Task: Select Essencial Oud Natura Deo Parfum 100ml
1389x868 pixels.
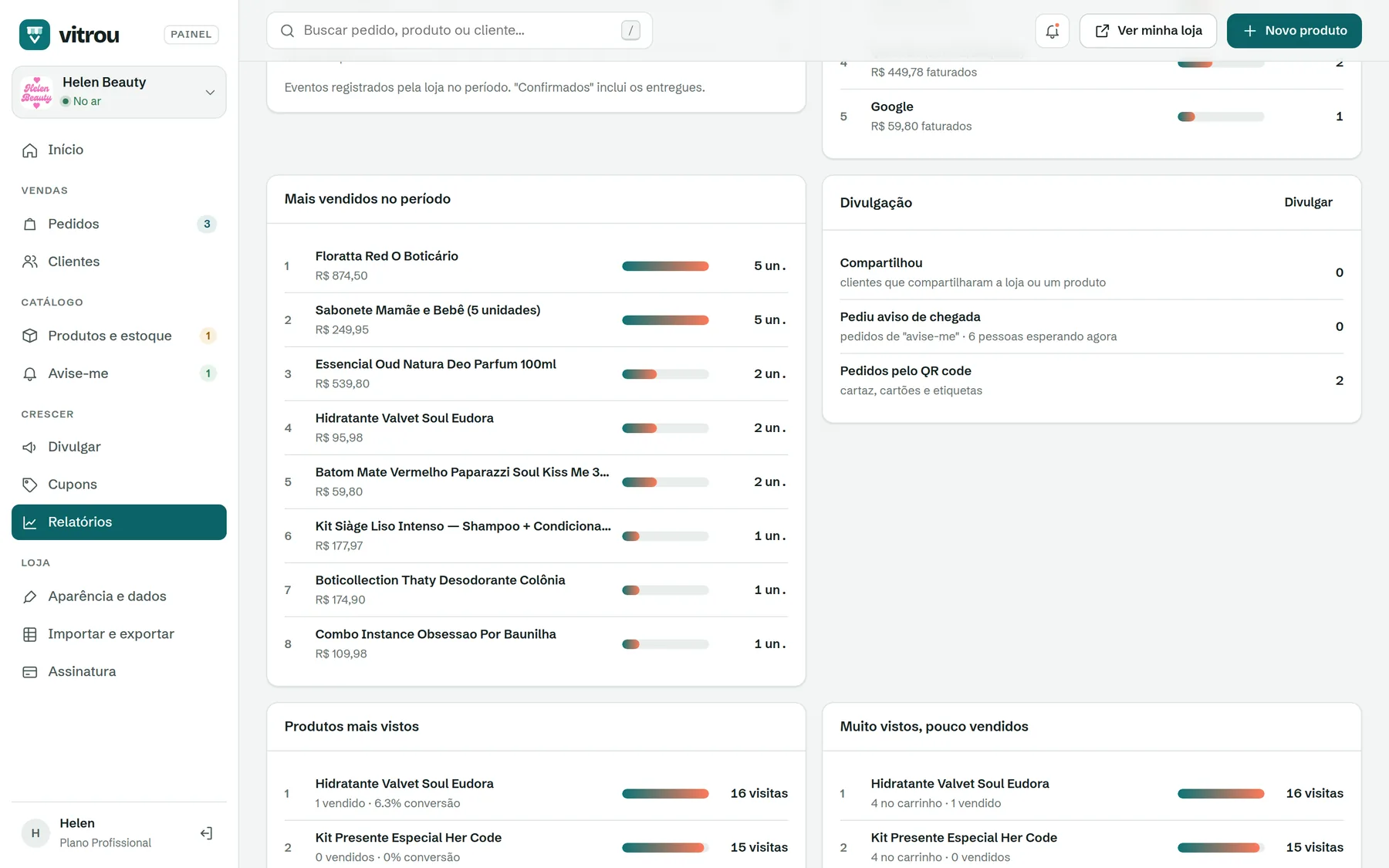Action: pyautogui.click(x=435, y=364)
